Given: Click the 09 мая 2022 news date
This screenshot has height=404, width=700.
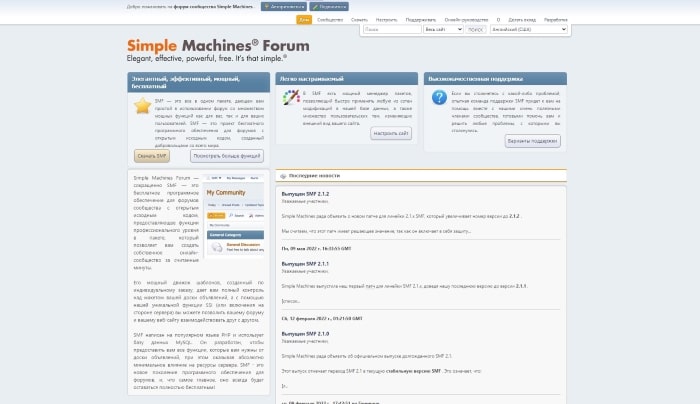Looking at the screenshot, I should [316, 249].
